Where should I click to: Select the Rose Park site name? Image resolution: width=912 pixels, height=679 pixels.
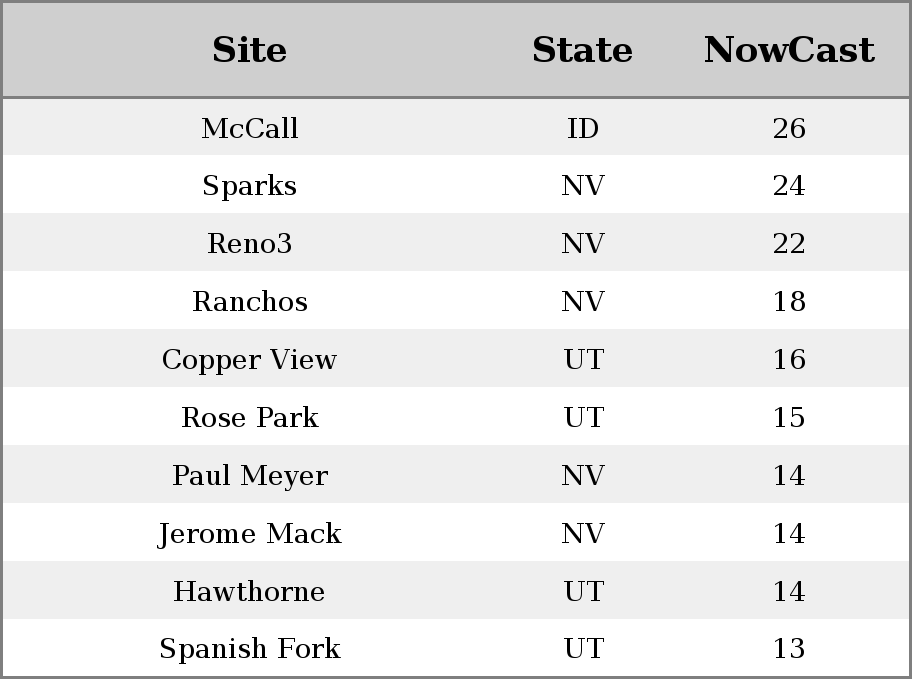pyautogui.click(x=249, y=417)
